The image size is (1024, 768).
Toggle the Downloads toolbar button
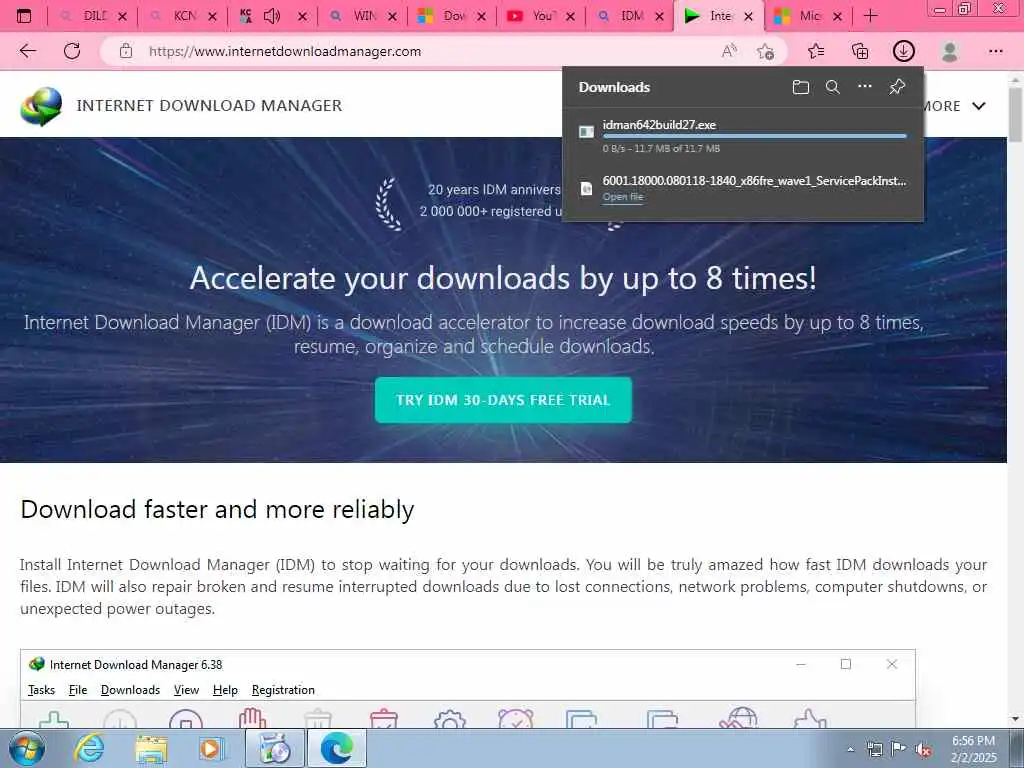(904, 51)
